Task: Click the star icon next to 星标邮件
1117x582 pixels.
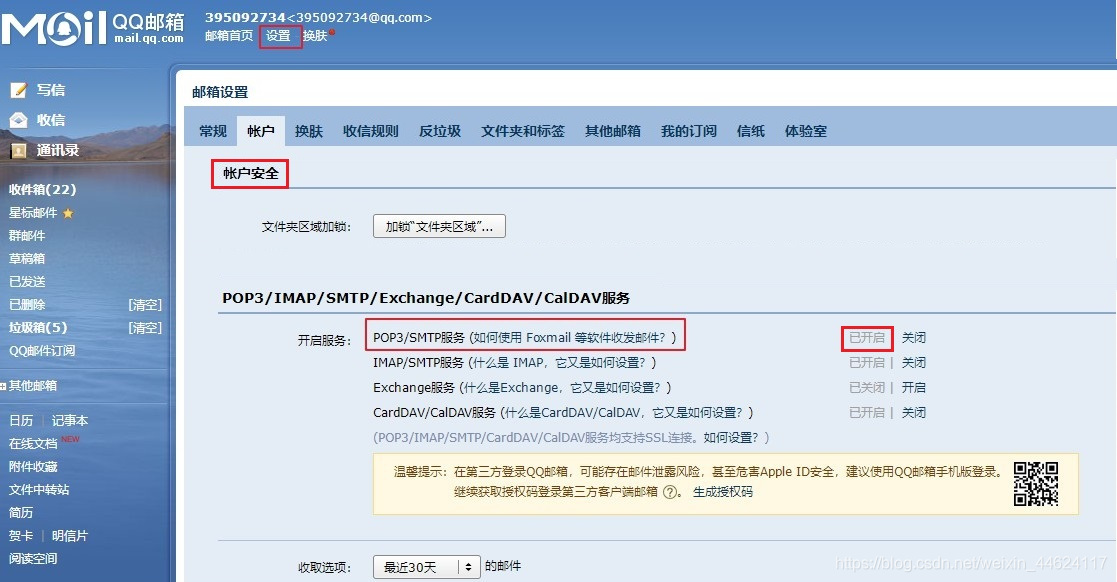Action: pos(68,213)
